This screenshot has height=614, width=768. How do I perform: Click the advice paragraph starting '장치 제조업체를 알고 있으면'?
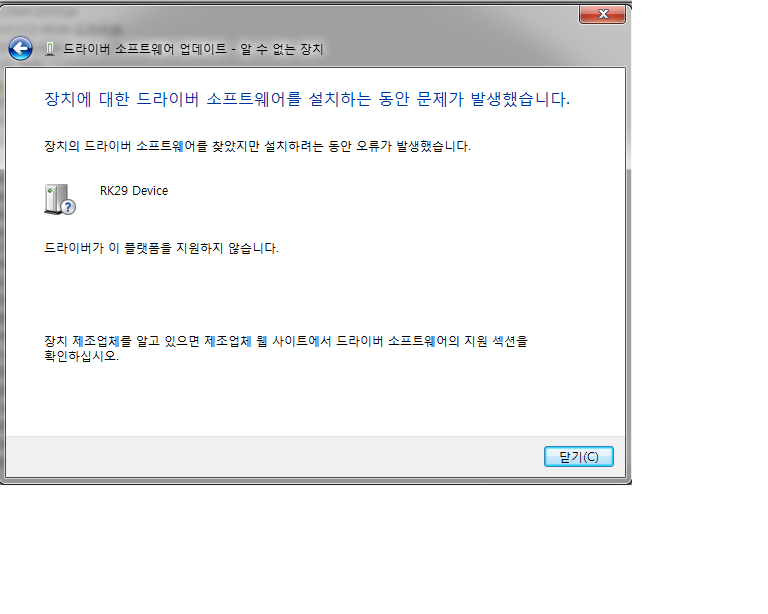coord(286,348)
